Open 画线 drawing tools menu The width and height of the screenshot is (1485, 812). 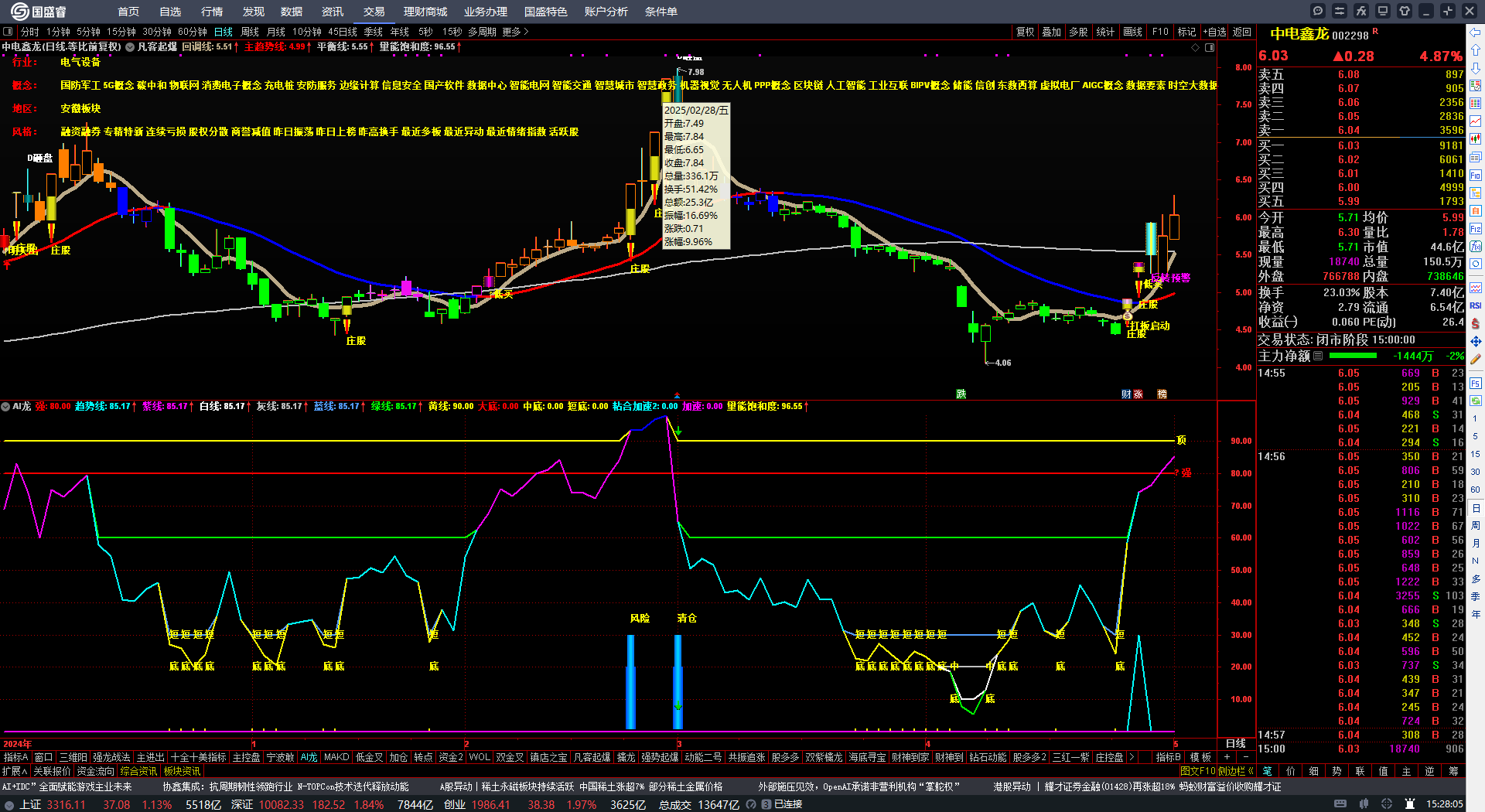[x=1133, y=32]
